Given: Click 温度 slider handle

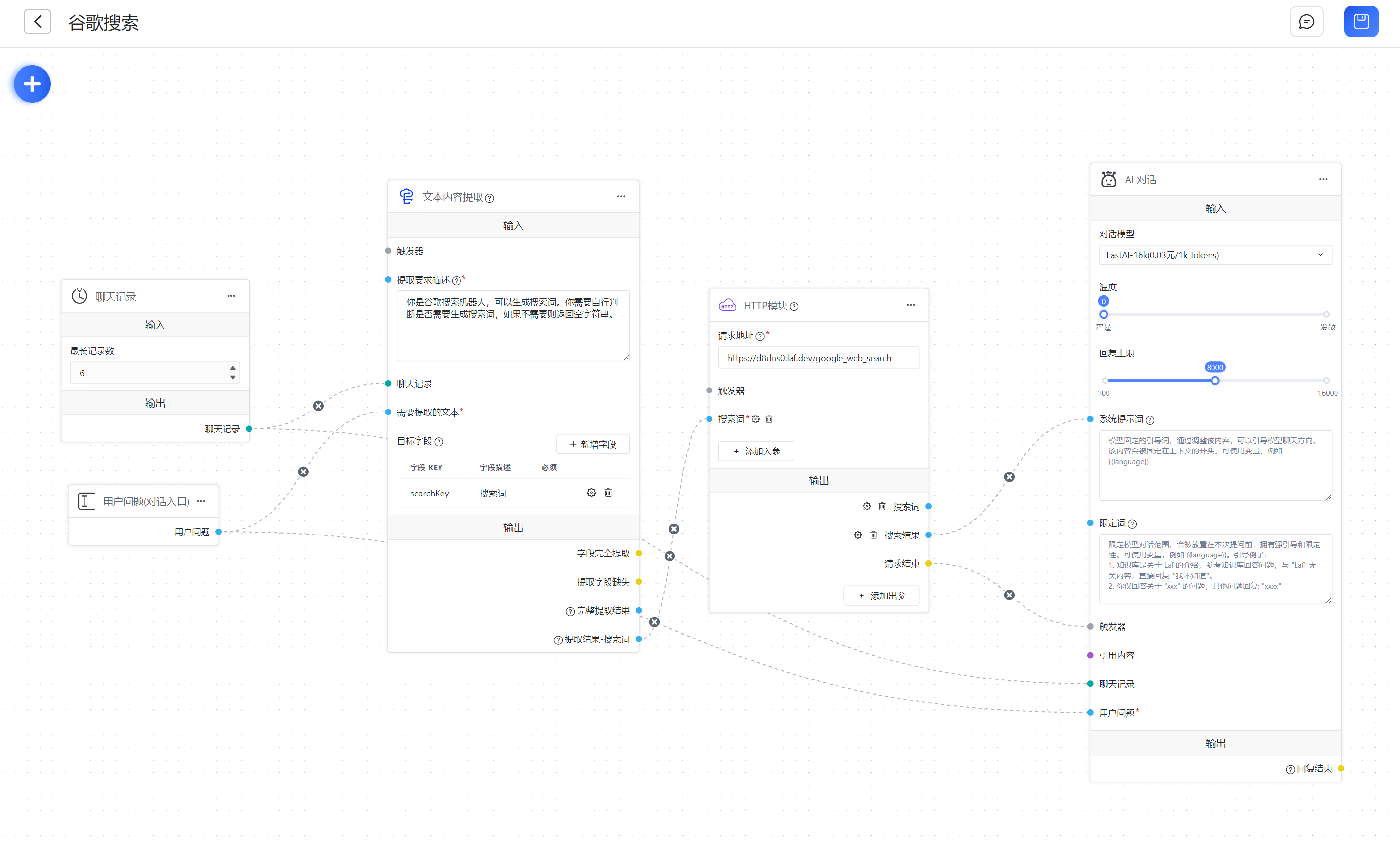Looking at the screenshot, I should coord(1104,314).
